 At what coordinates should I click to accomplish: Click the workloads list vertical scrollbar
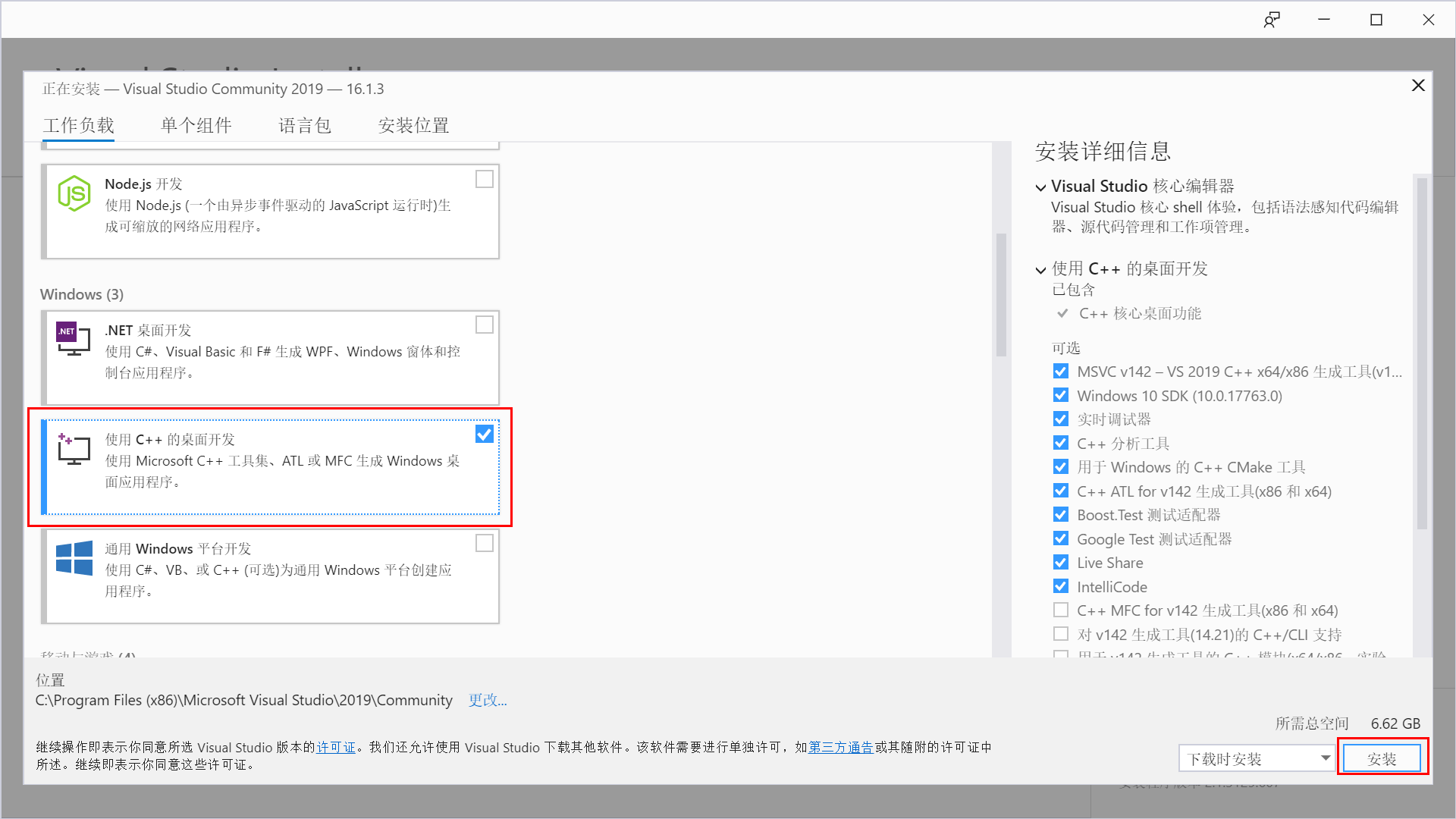(x=1001, y=296)
